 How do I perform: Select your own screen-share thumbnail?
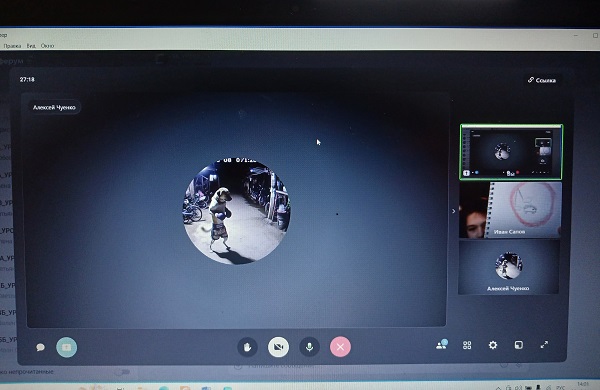511,152
